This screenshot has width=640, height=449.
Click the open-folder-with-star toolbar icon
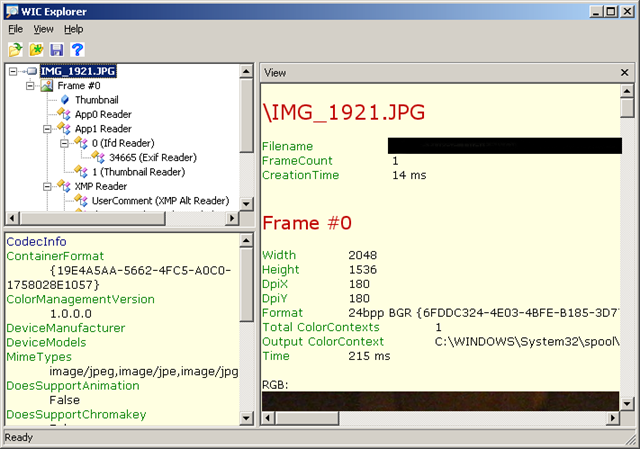point(36,50)
